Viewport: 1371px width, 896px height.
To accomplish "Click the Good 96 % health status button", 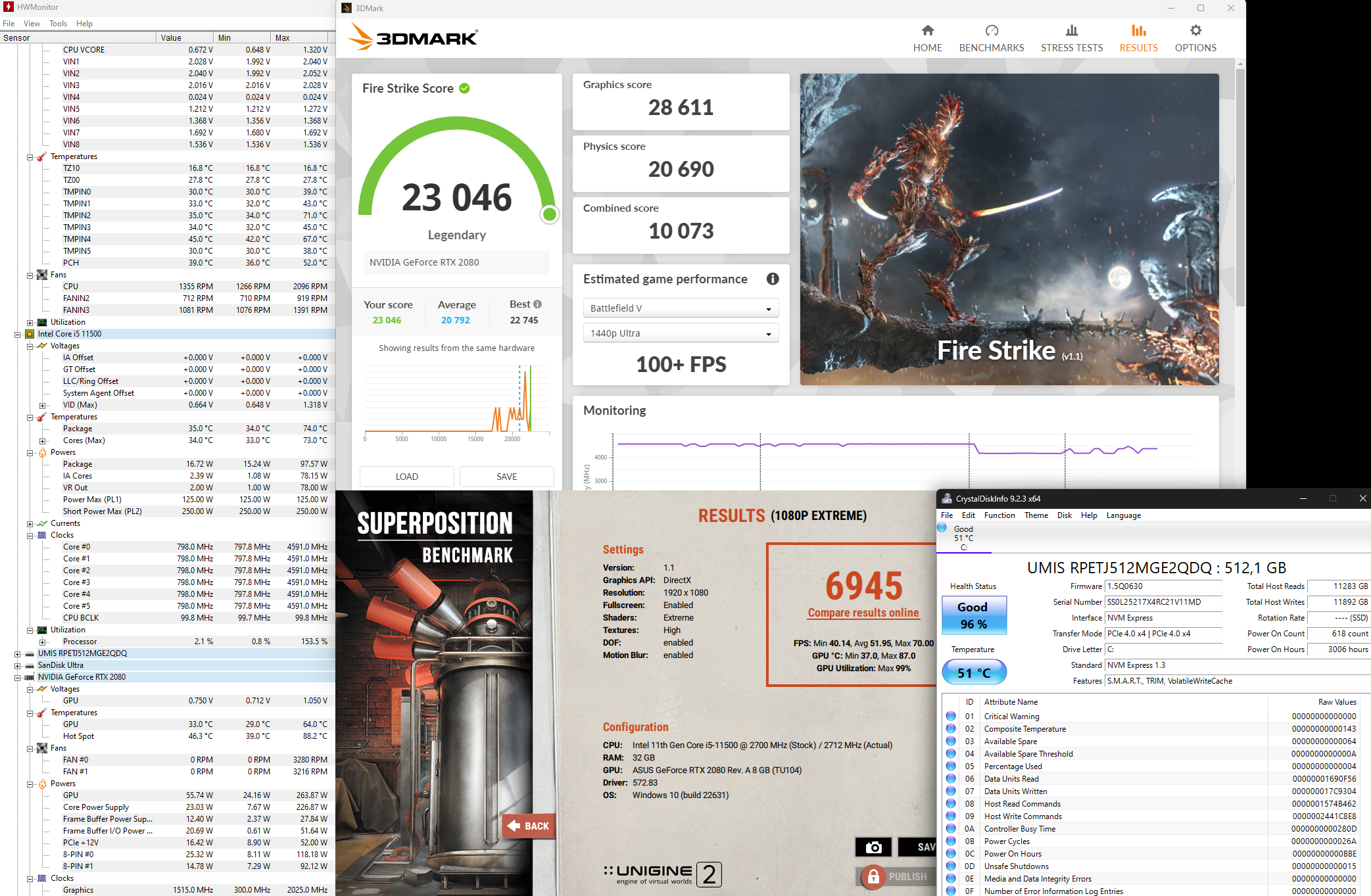I will point(974,615).
